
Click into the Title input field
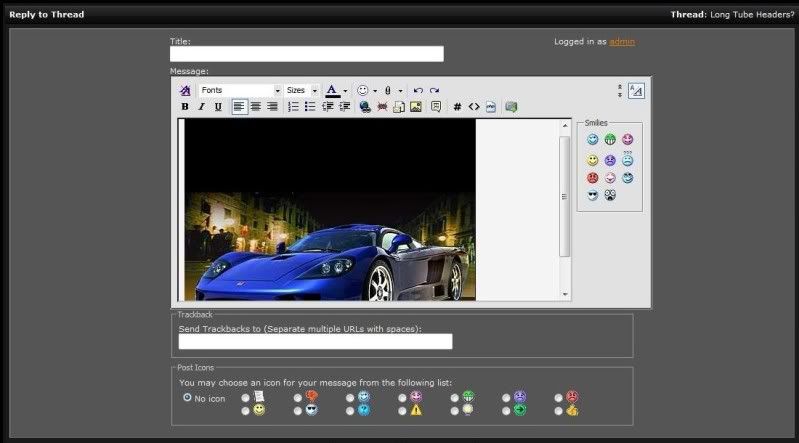307,54
